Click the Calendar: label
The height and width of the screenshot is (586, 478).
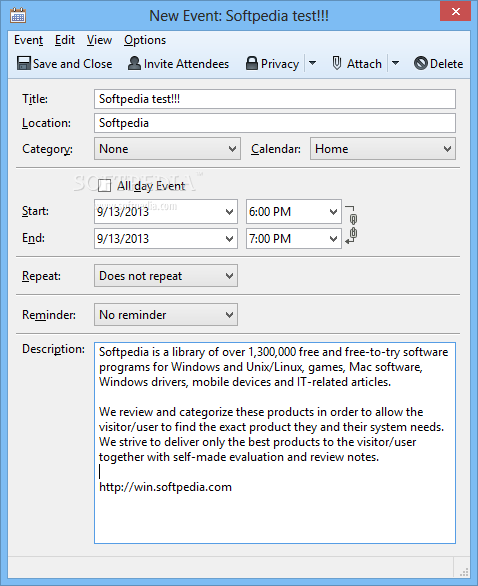tap(276, 149)
